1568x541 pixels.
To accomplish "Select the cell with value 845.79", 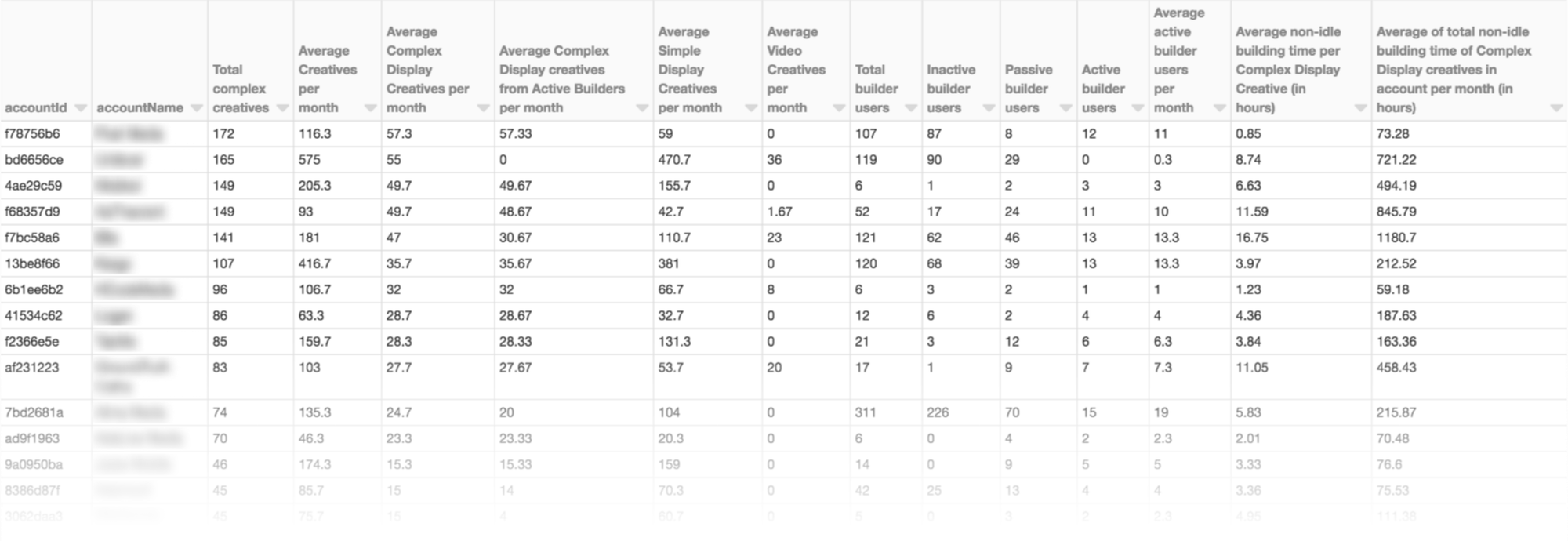I will [1398, 212].
